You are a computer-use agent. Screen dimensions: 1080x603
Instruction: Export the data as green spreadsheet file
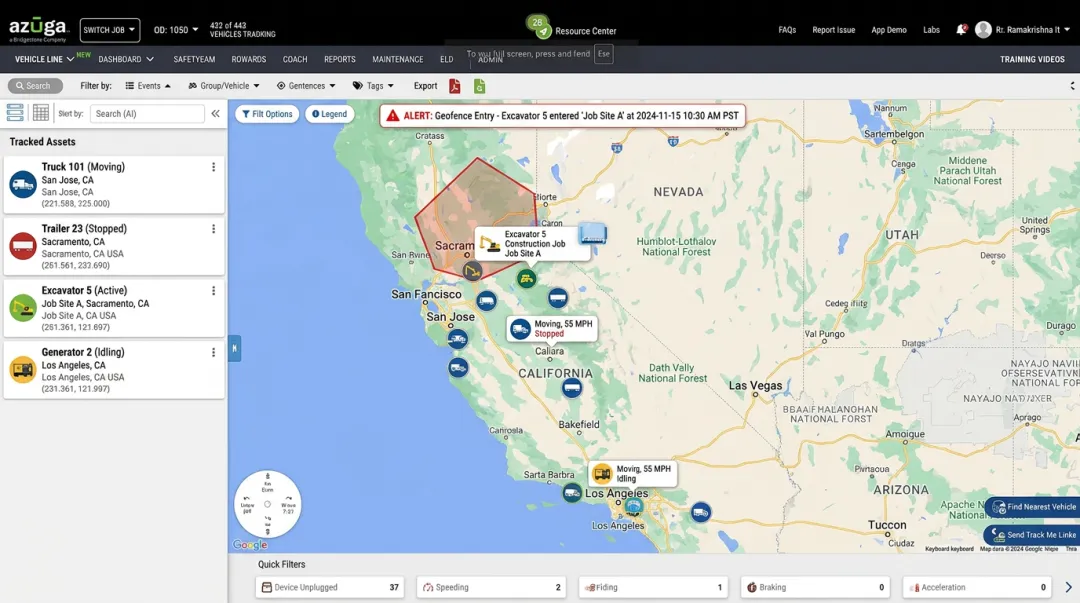coord(479,86)
